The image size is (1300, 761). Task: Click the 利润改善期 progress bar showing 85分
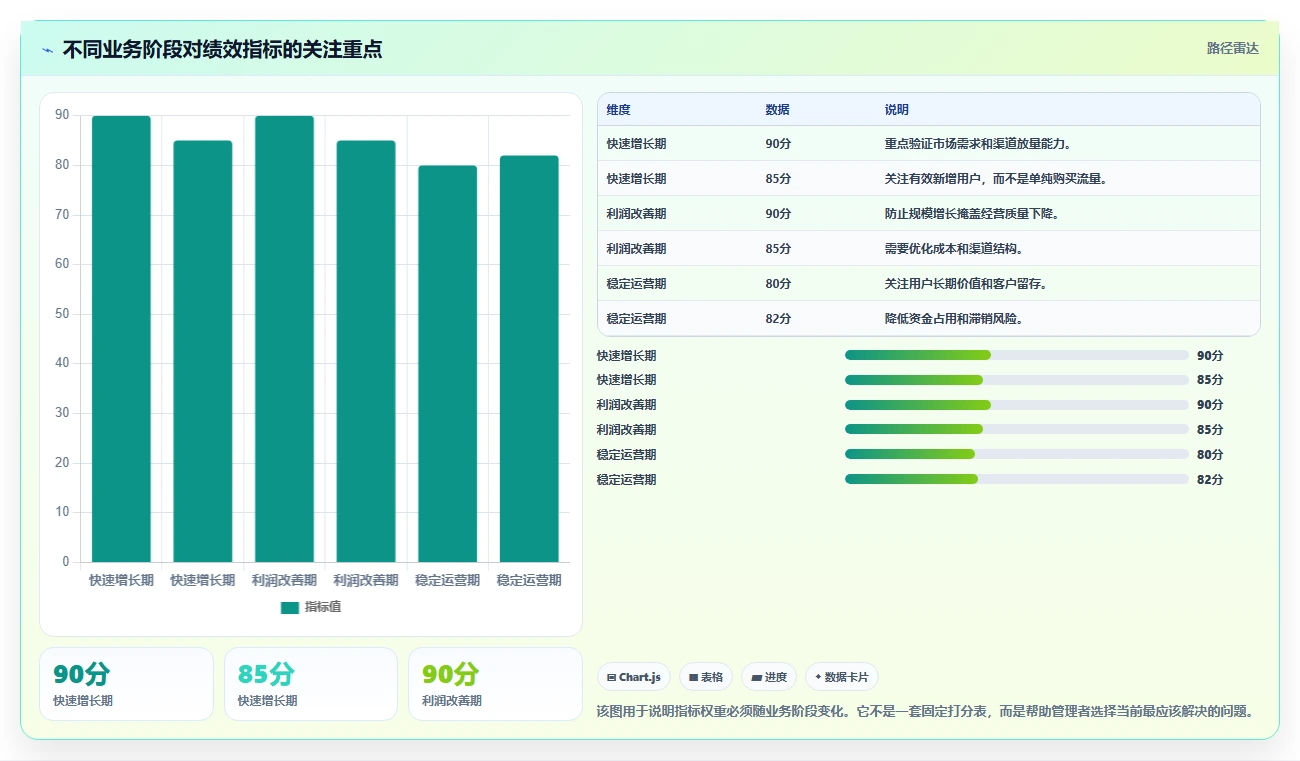pos(1017,429)
